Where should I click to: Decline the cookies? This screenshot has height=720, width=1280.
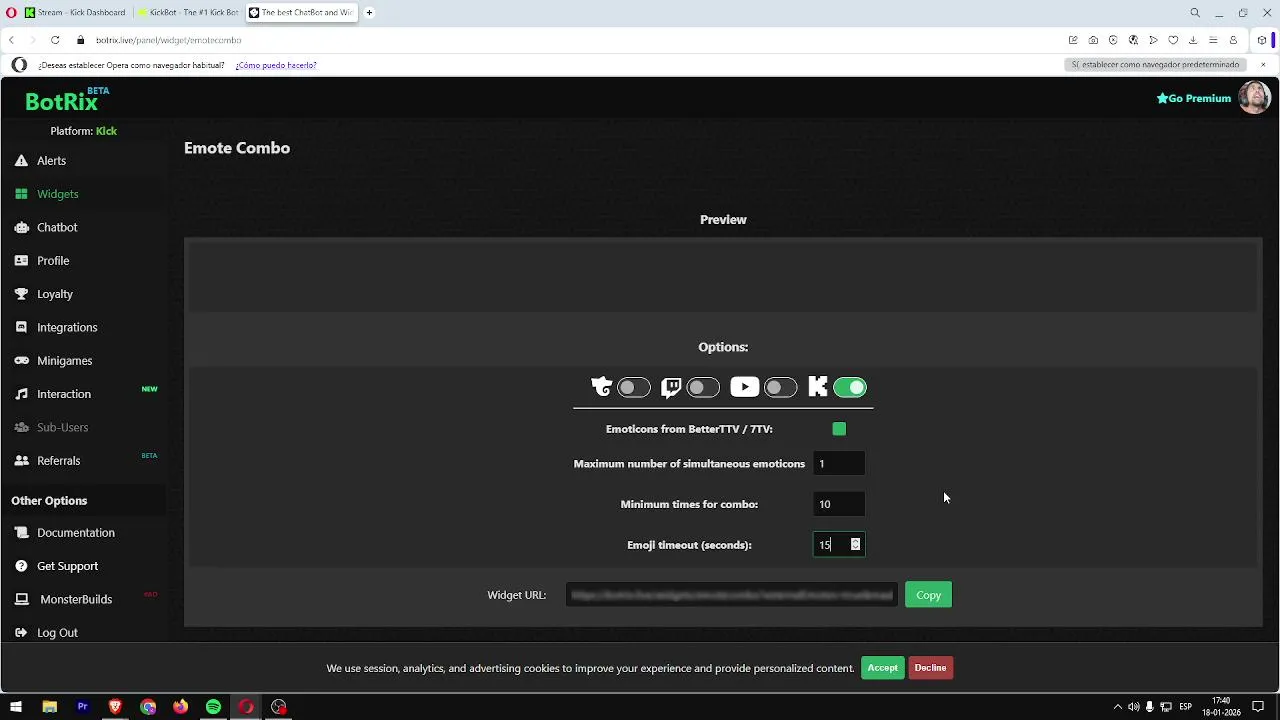(x=930, y=668)
